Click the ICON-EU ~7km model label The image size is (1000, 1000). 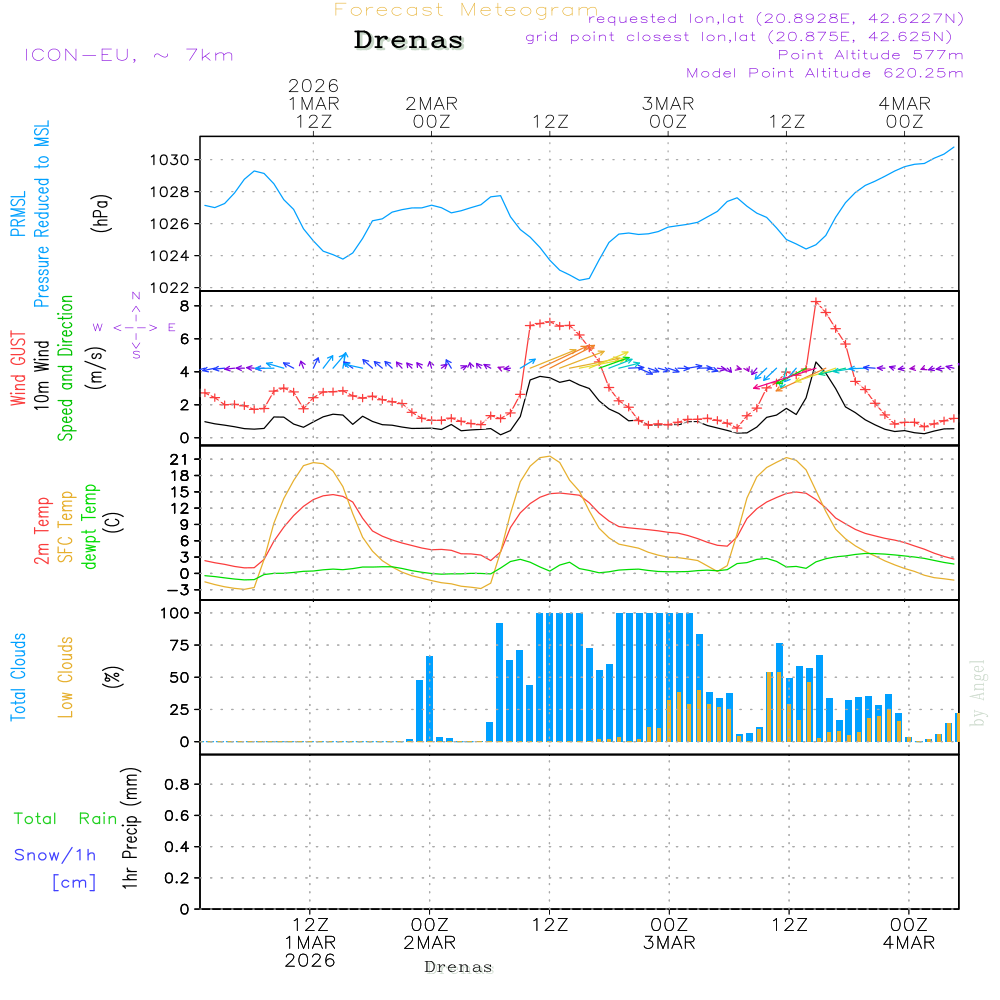pos(128,55)
